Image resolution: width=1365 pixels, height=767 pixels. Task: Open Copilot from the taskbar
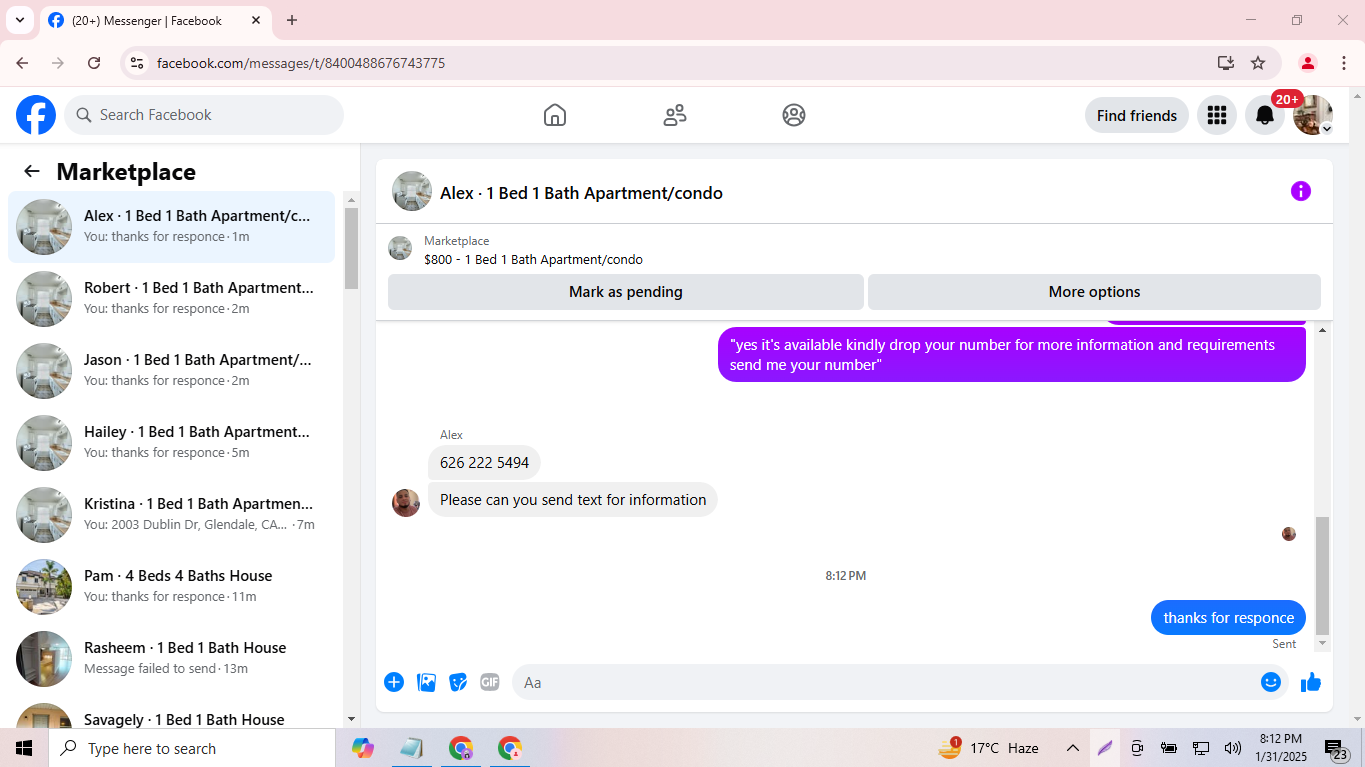[363, 748]
